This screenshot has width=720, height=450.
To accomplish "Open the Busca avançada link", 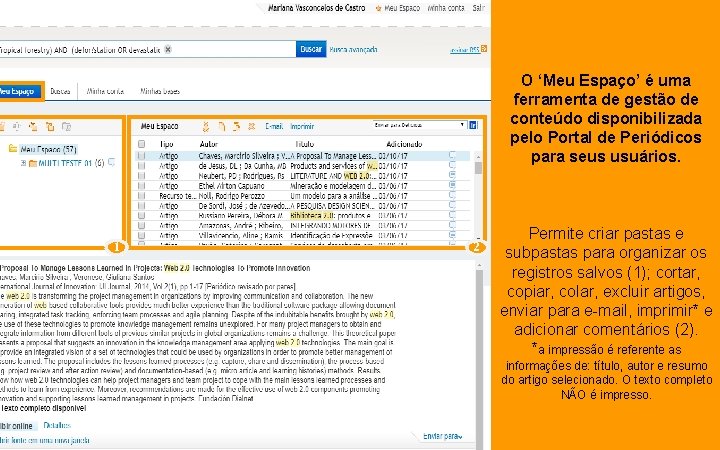I will click(x=353, y=50).
